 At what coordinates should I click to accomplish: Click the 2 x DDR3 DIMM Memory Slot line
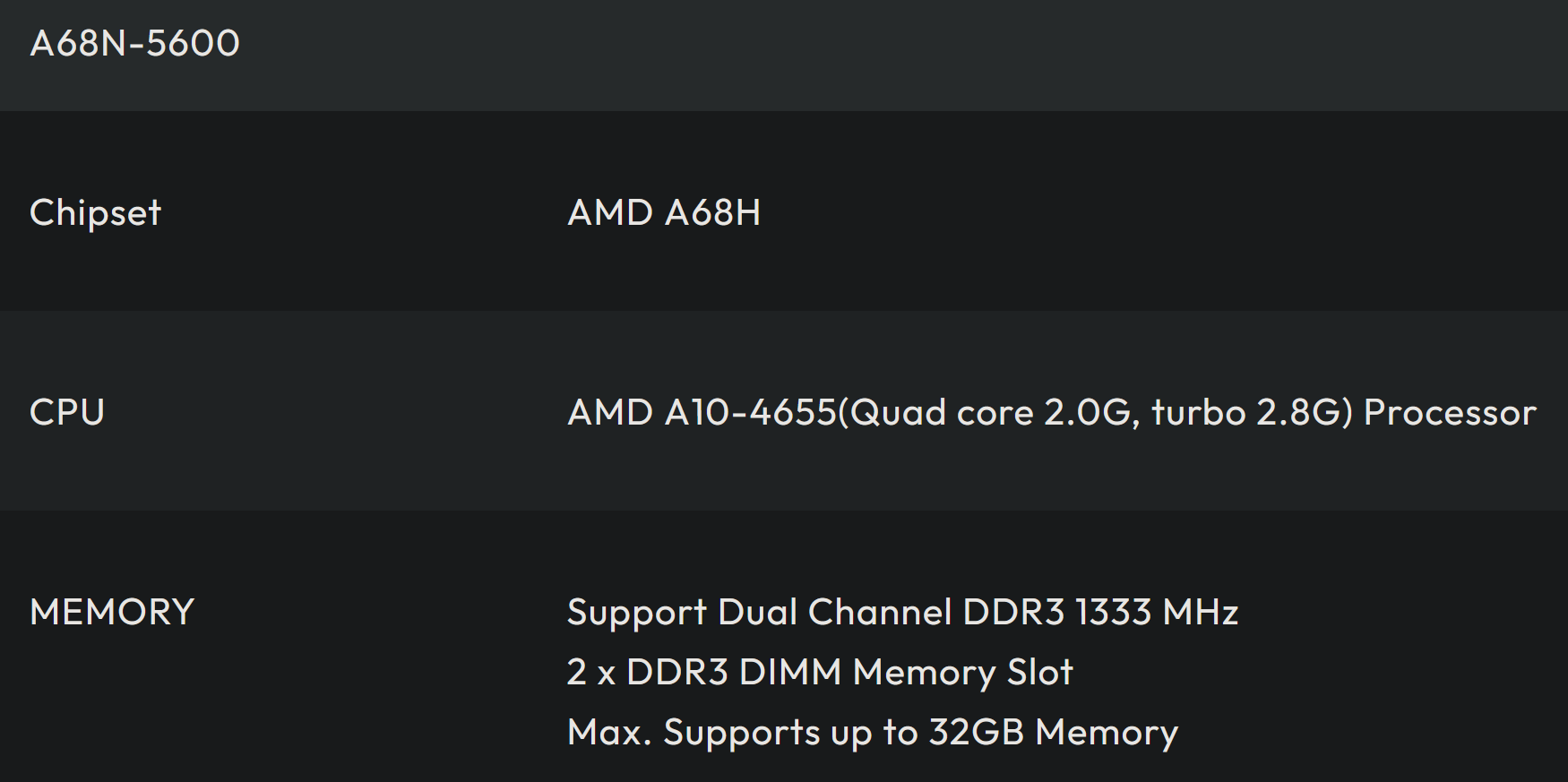[820, 673]
